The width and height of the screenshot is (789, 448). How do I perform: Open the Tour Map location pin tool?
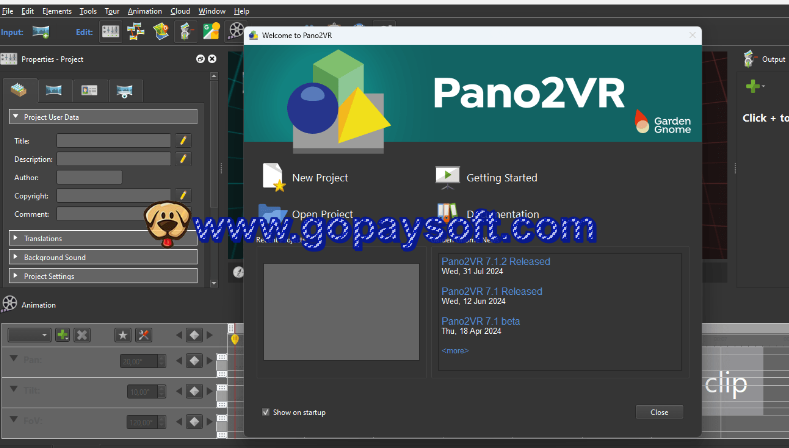tap(161, 32)
